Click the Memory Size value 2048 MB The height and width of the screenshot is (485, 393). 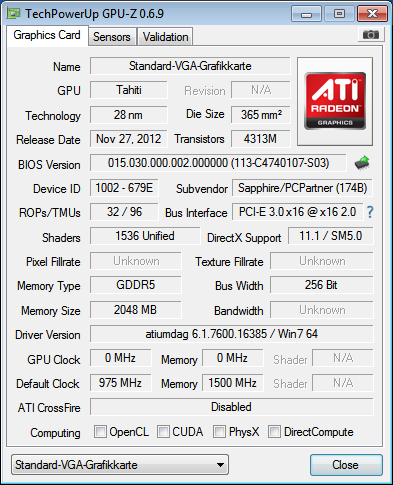point(136,310)
